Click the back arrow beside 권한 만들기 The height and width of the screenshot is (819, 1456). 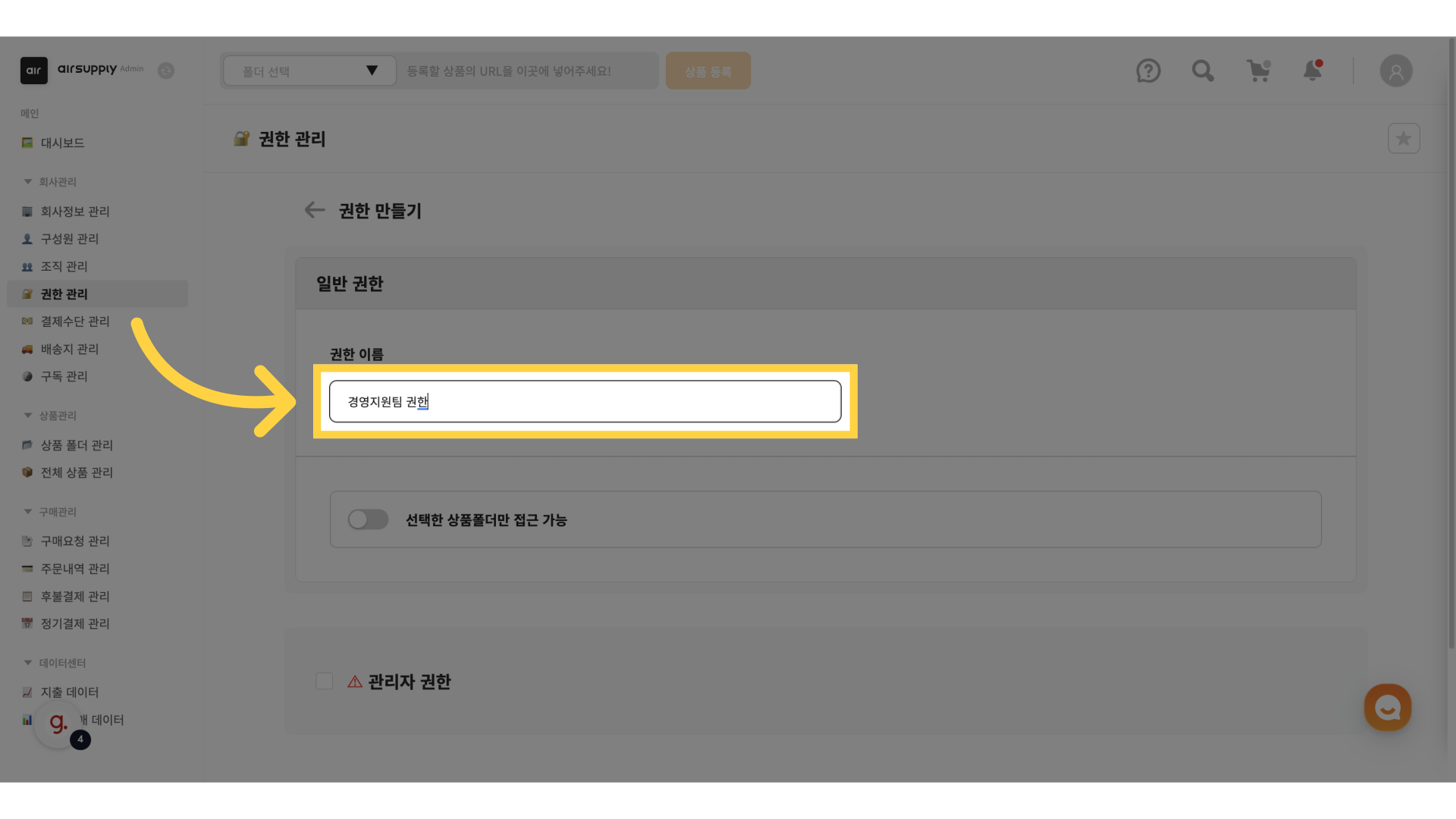(314, 210)
